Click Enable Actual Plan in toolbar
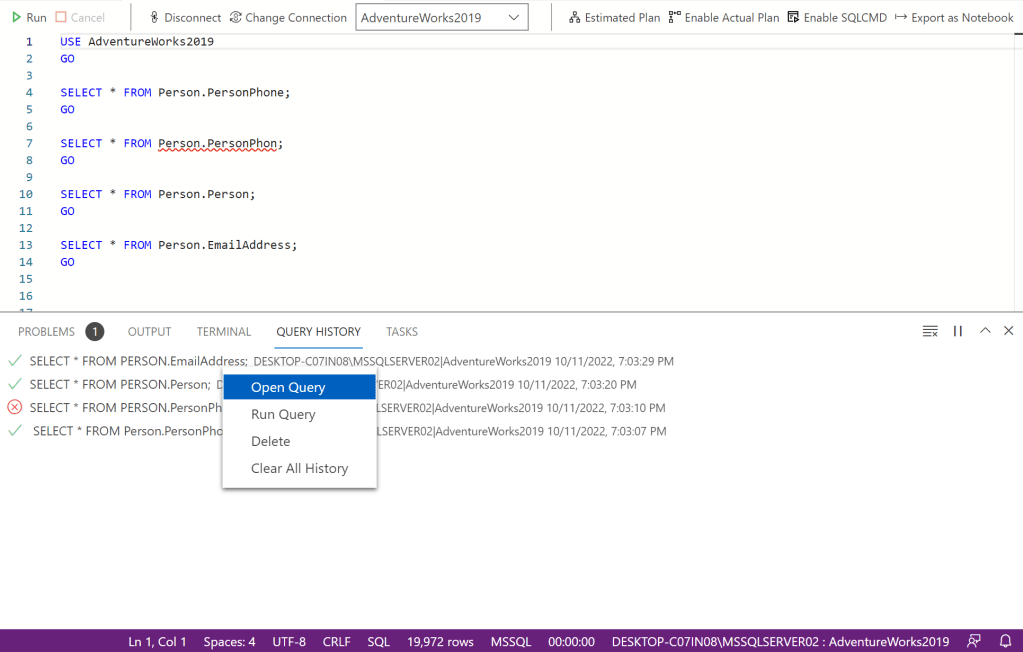The height and width of the screenshot is (652, 1023). [675, 18]
